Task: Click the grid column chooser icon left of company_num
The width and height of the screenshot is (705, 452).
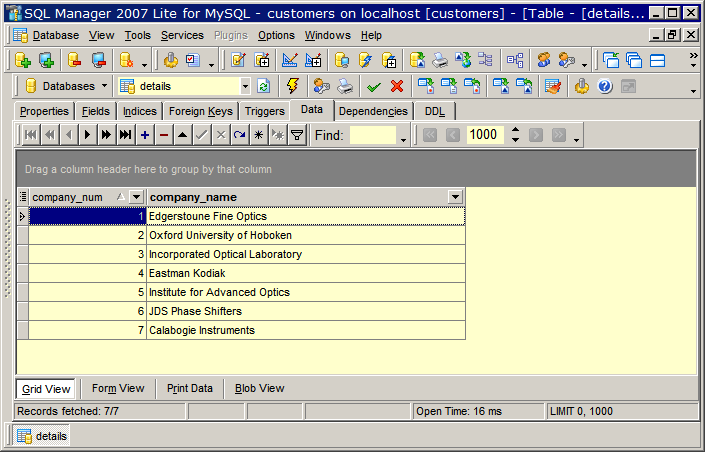Action: 23,197
